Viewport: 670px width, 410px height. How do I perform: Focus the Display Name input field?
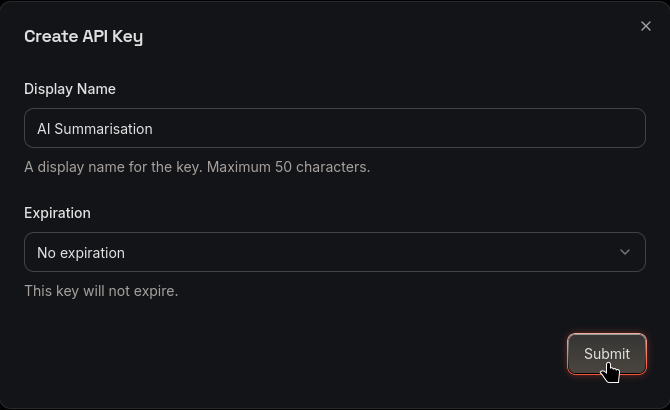tap(334, 128)
